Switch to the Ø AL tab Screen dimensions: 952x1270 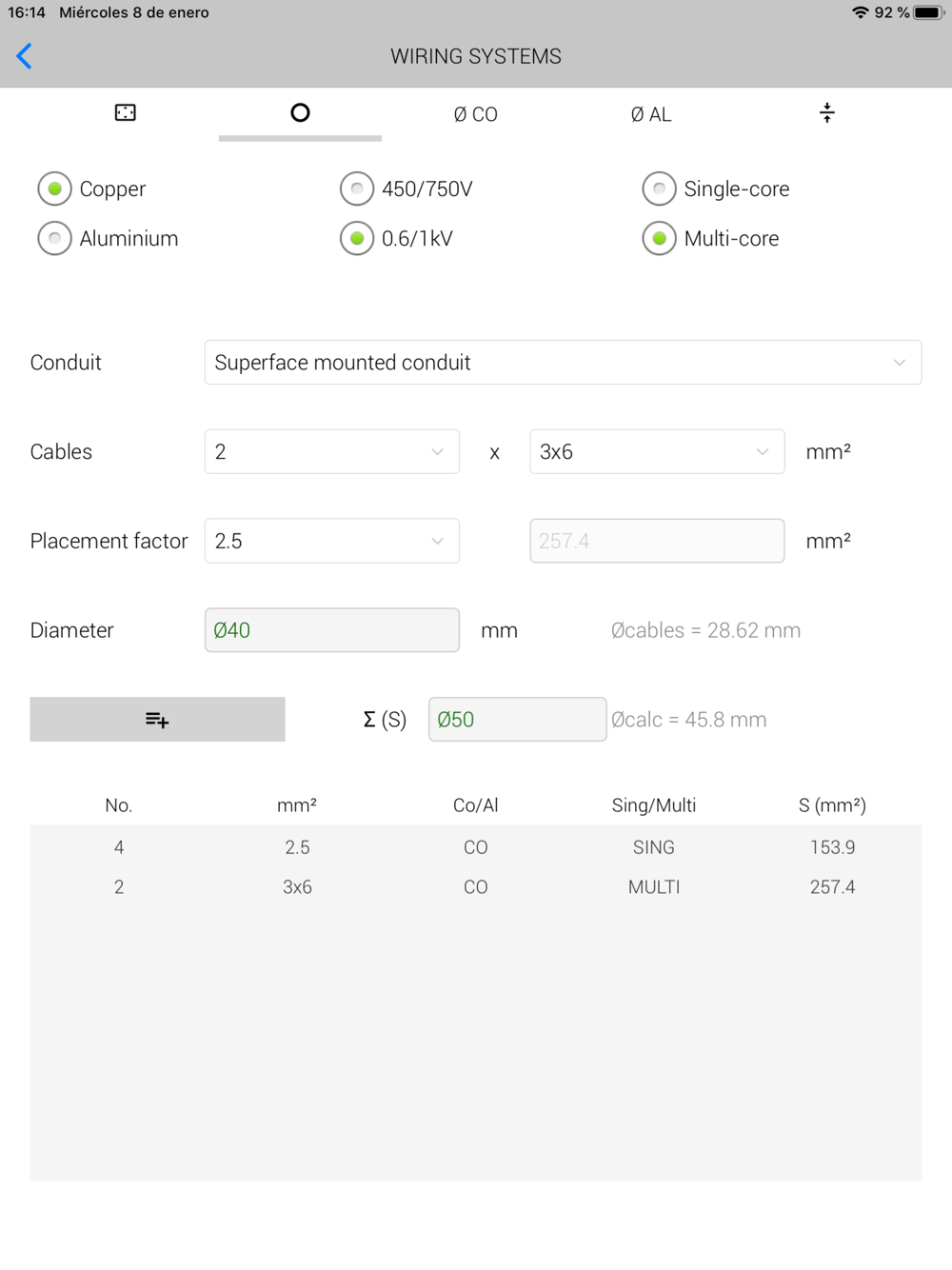(x=651, y=114)
